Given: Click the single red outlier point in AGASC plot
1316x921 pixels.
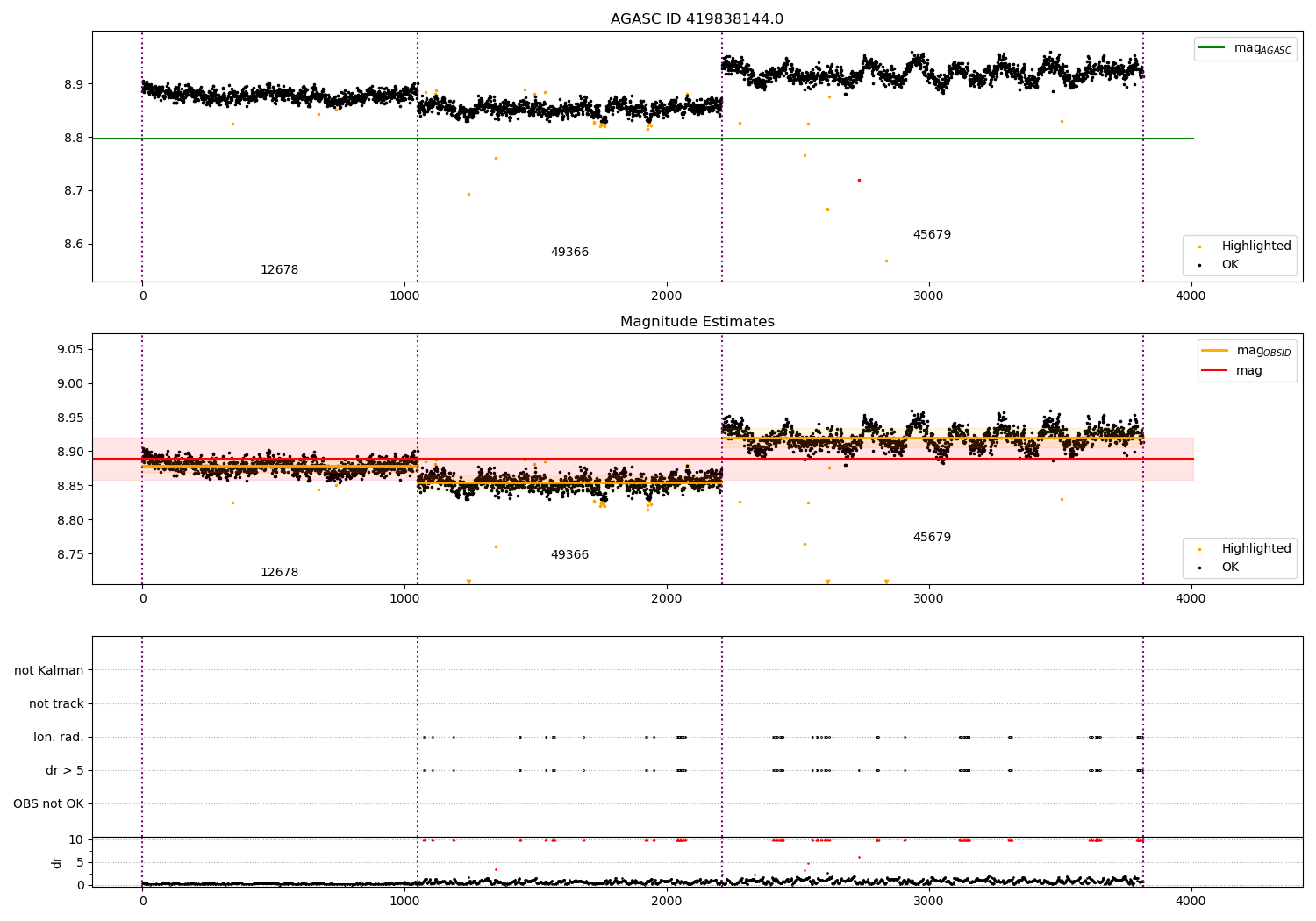Looking at the screenshot, I should click(x=859, y=180).
